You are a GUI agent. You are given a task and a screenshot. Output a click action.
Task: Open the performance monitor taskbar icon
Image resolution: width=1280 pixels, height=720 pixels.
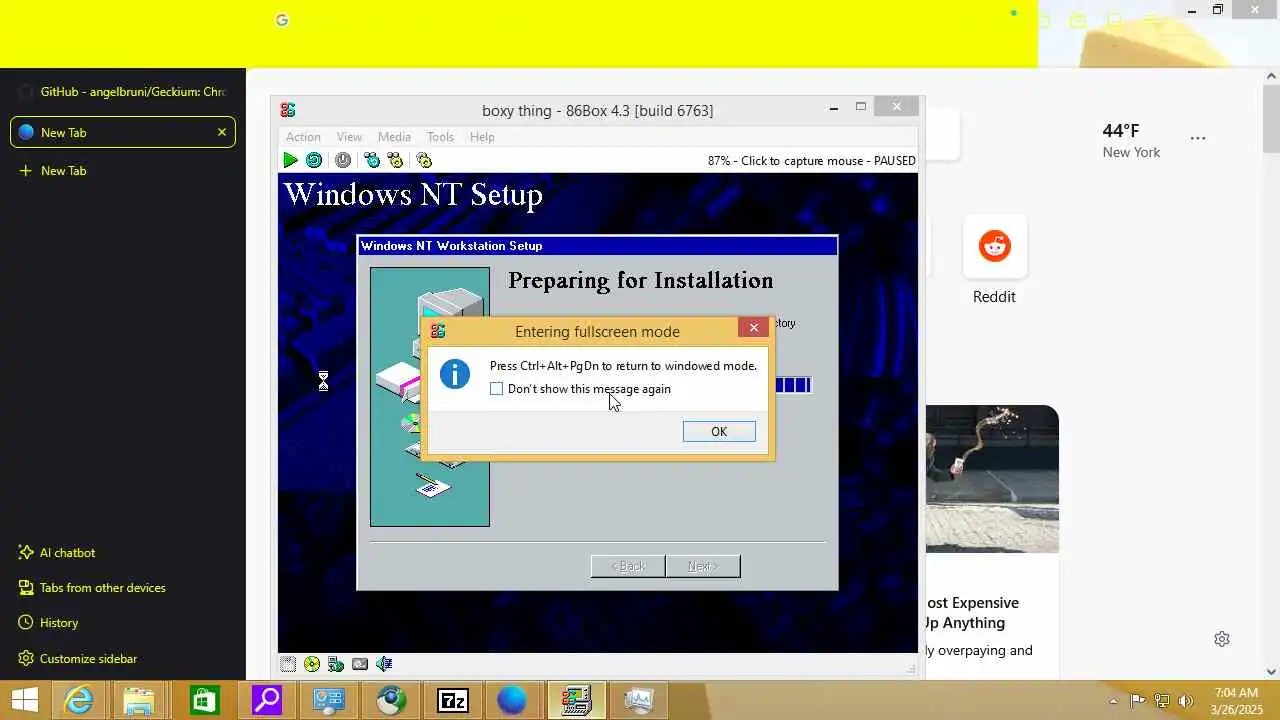[638, 700]
